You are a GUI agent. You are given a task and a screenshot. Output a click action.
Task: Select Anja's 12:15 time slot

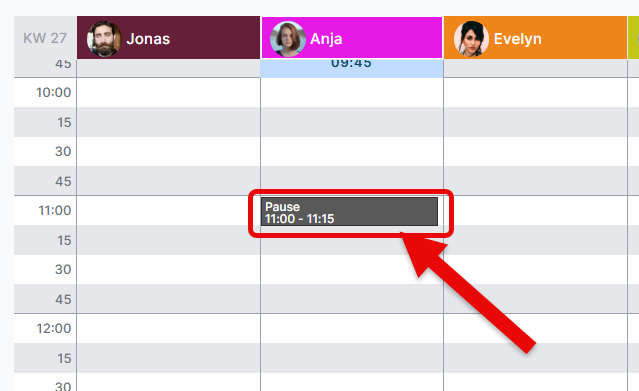[352, 358]
